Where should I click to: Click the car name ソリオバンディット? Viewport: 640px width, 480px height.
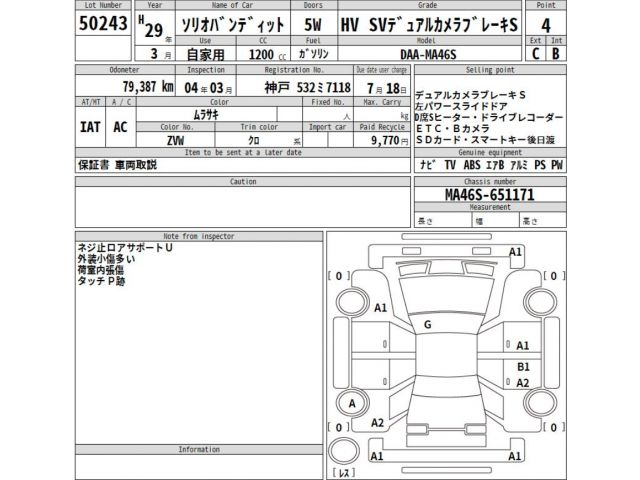[233, 25]
